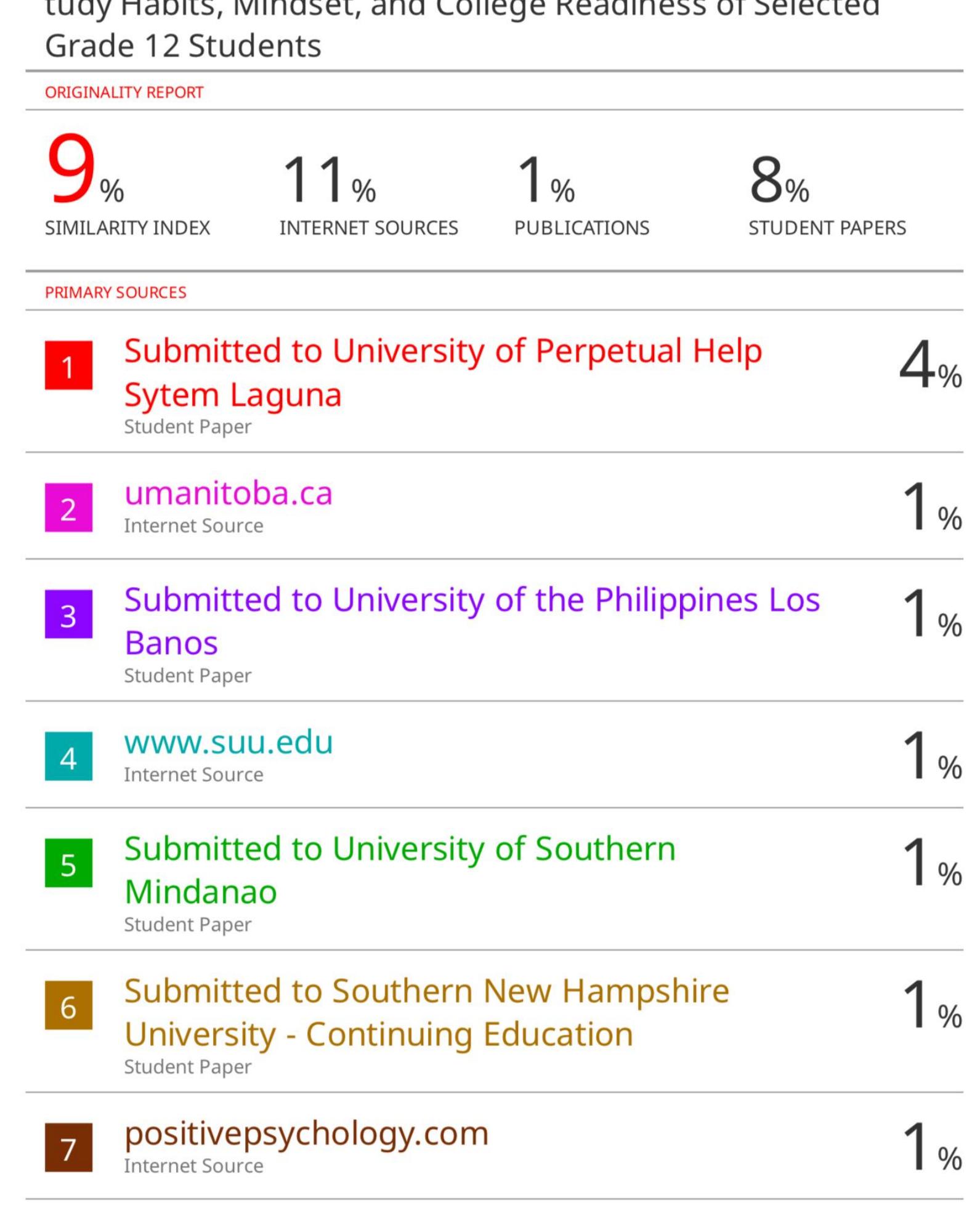Follow the www.suu.edu source link

[228, 742]
